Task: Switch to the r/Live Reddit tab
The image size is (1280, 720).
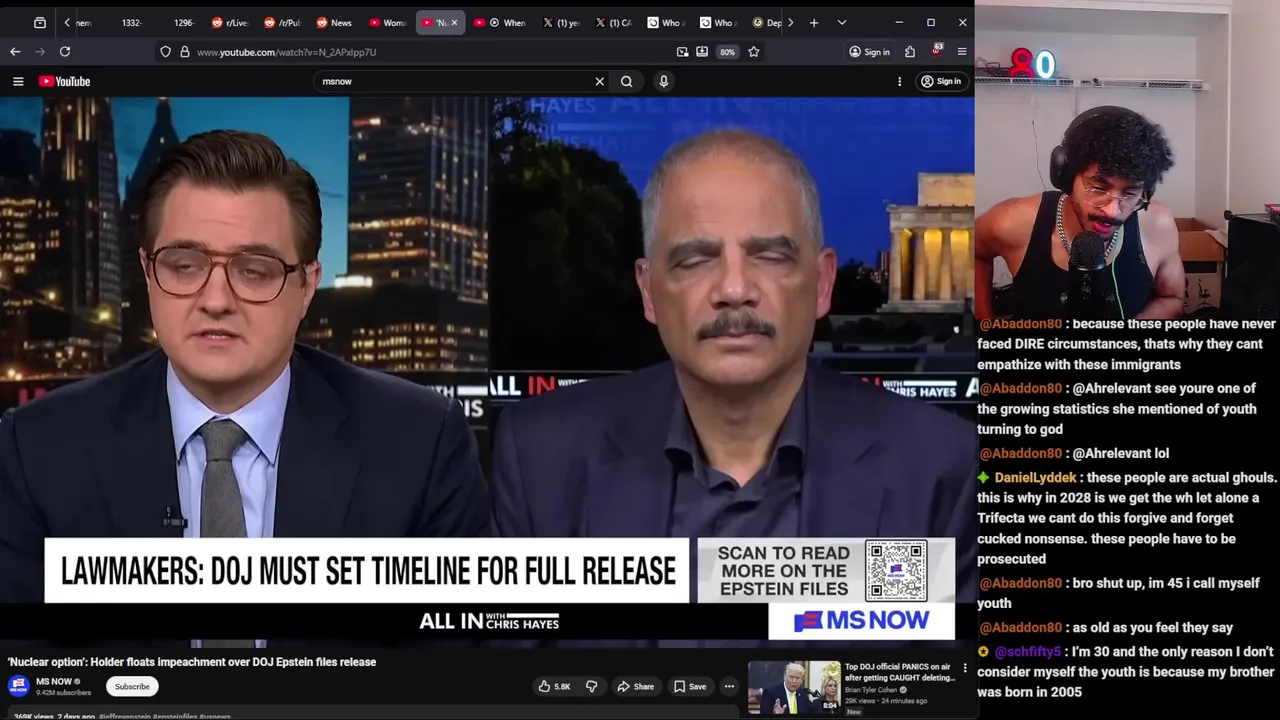Action: pos(230,22)
